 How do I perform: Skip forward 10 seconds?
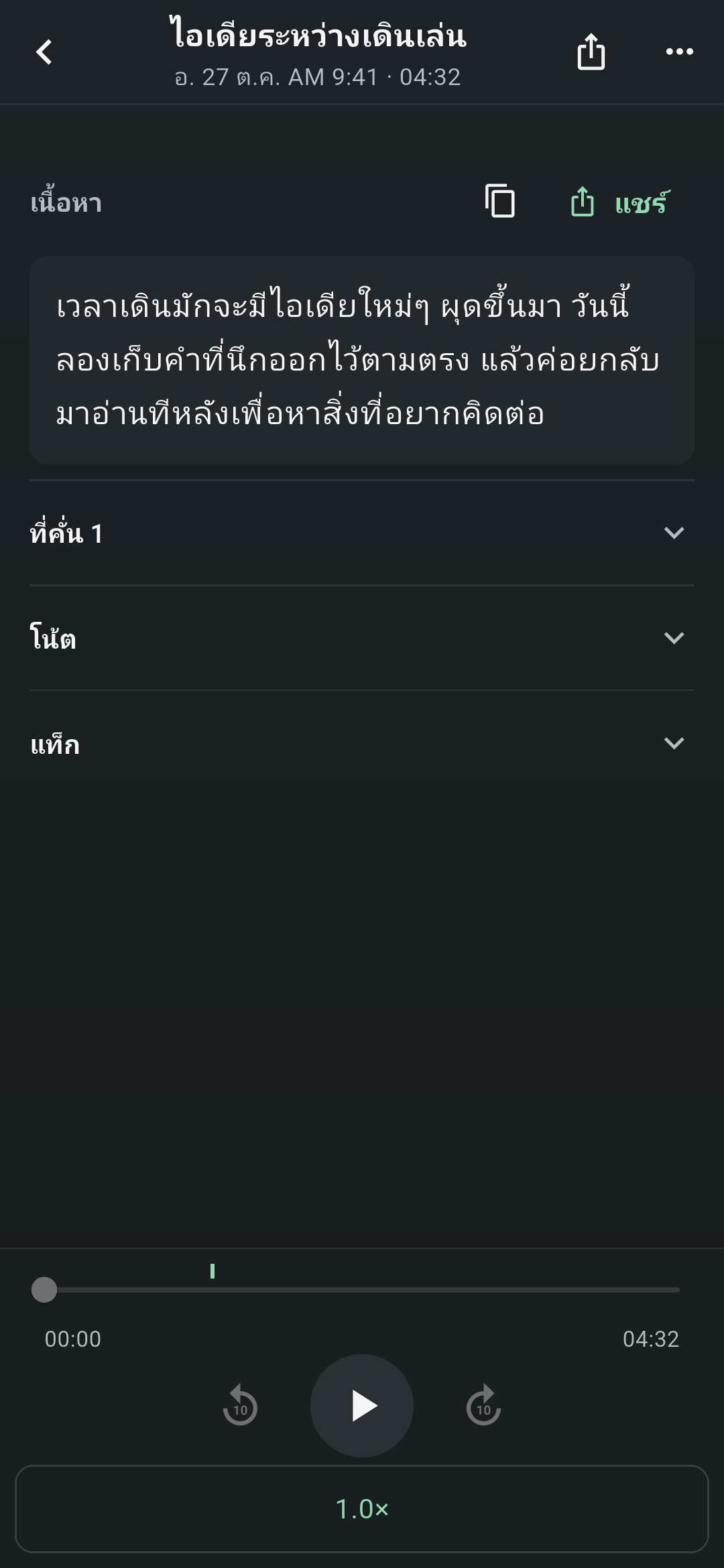coord(483,1405)
